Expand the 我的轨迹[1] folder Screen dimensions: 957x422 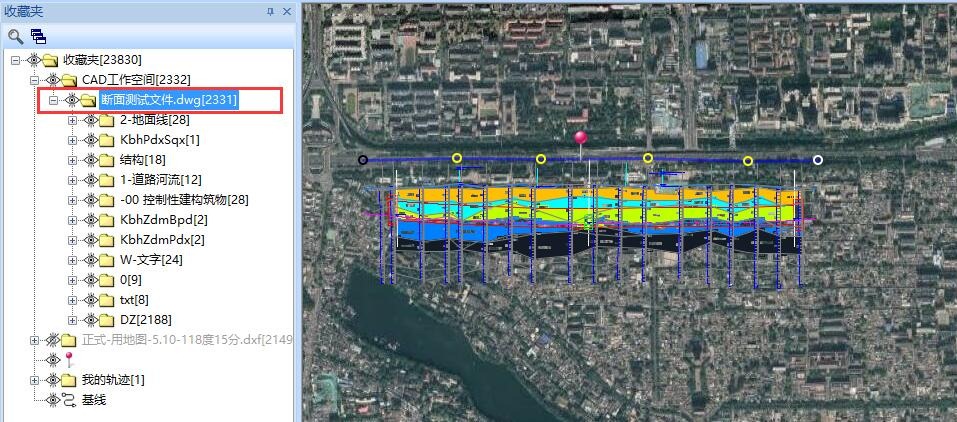pos(36,380)
